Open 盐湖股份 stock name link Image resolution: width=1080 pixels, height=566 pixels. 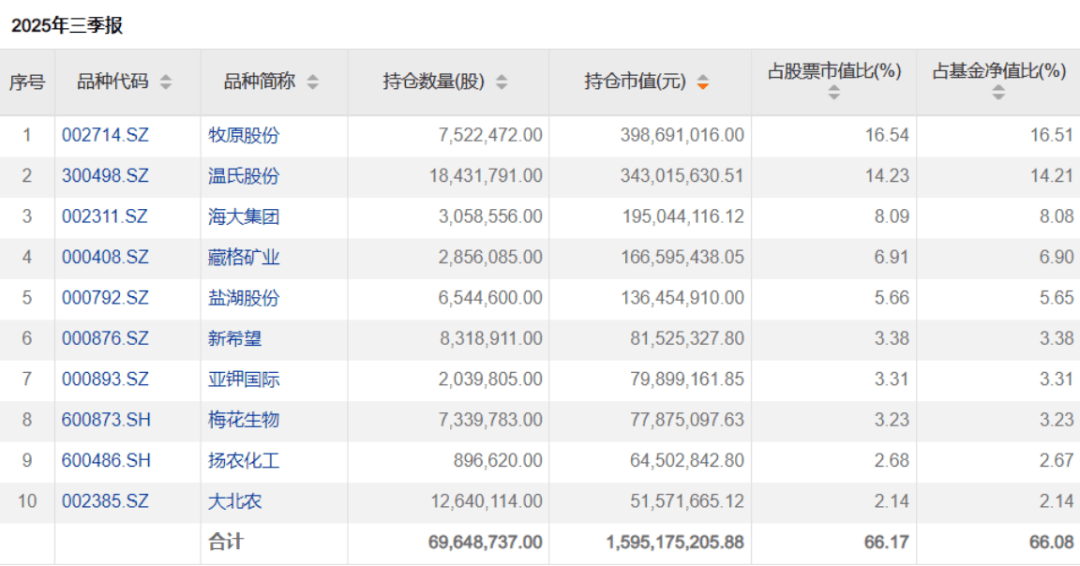tap(244, 297)
